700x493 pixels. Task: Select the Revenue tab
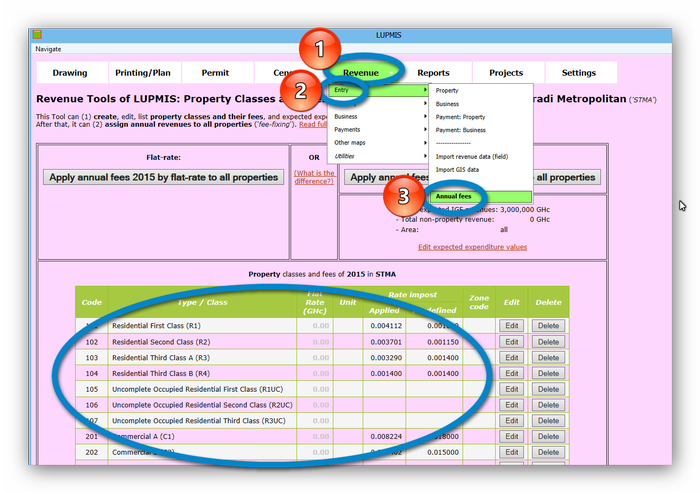(x=361, y=73)
